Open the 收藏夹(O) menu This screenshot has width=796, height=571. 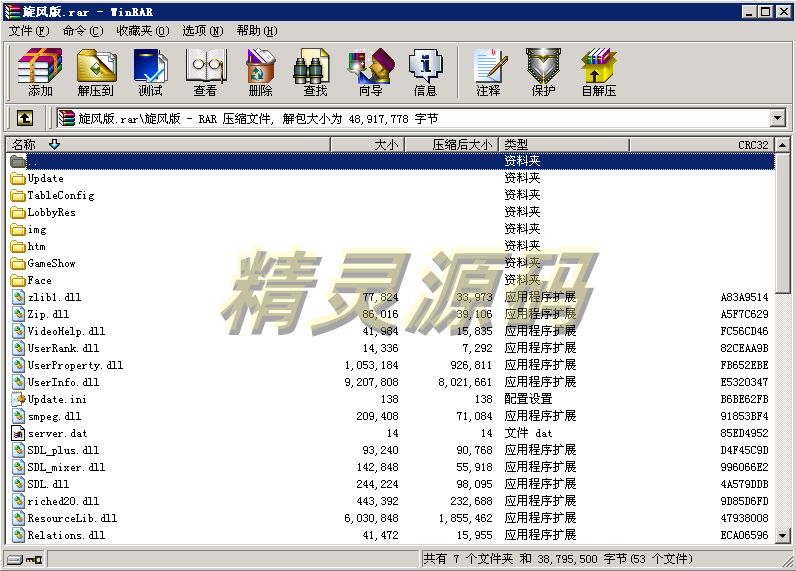(143, 31)
